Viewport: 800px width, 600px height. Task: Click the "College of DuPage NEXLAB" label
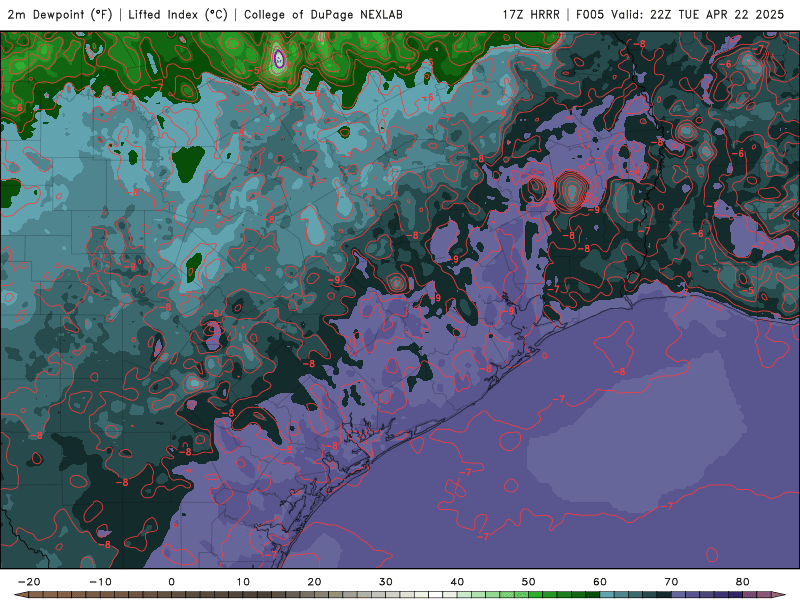[323, 15]
